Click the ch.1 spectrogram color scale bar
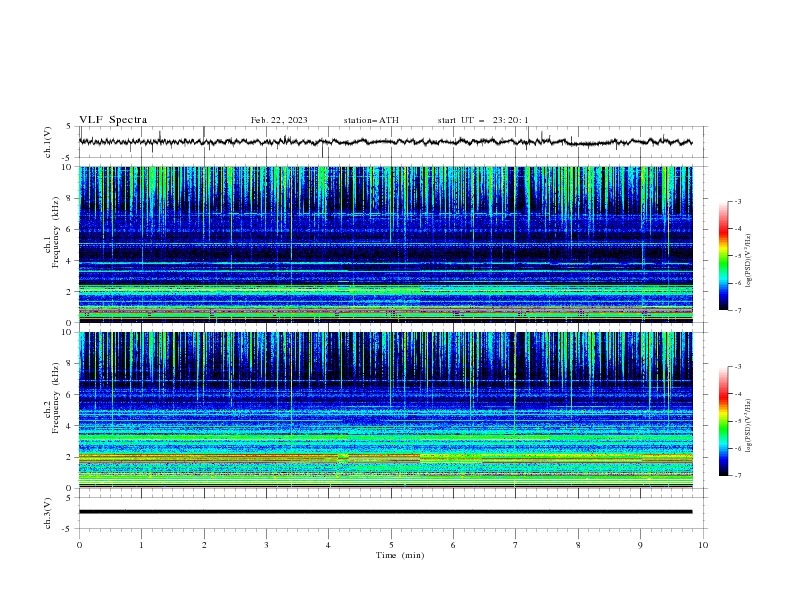This screenshot has height=612, width=792. [723, 256]
